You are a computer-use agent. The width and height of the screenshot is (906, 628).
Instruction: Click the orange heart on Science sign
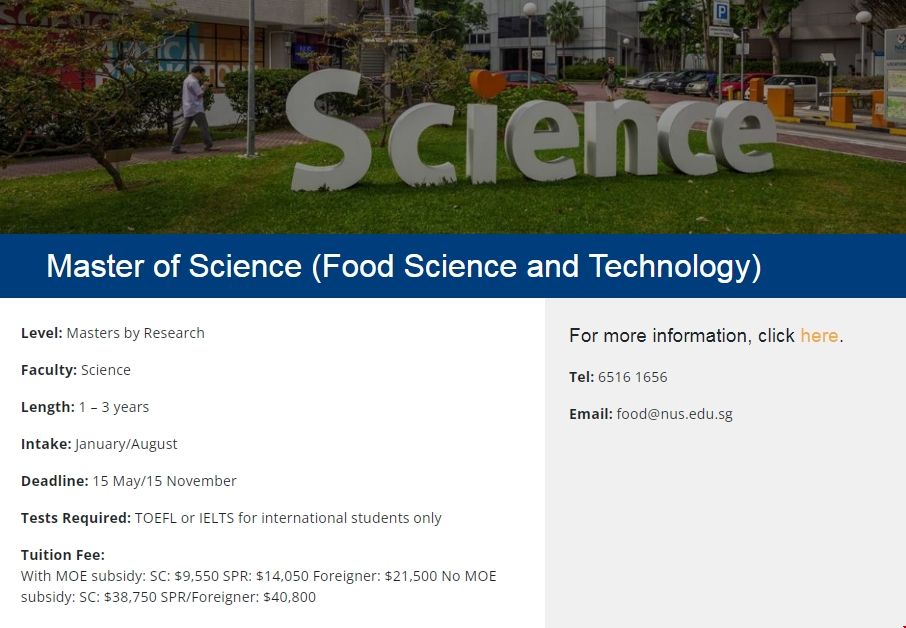487,85
